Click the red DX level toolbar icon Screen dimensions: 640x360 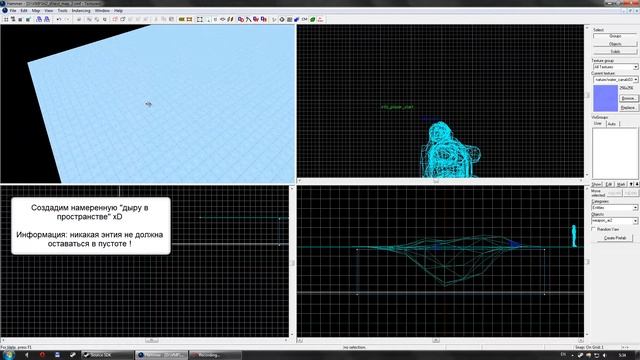click(320, 19)
